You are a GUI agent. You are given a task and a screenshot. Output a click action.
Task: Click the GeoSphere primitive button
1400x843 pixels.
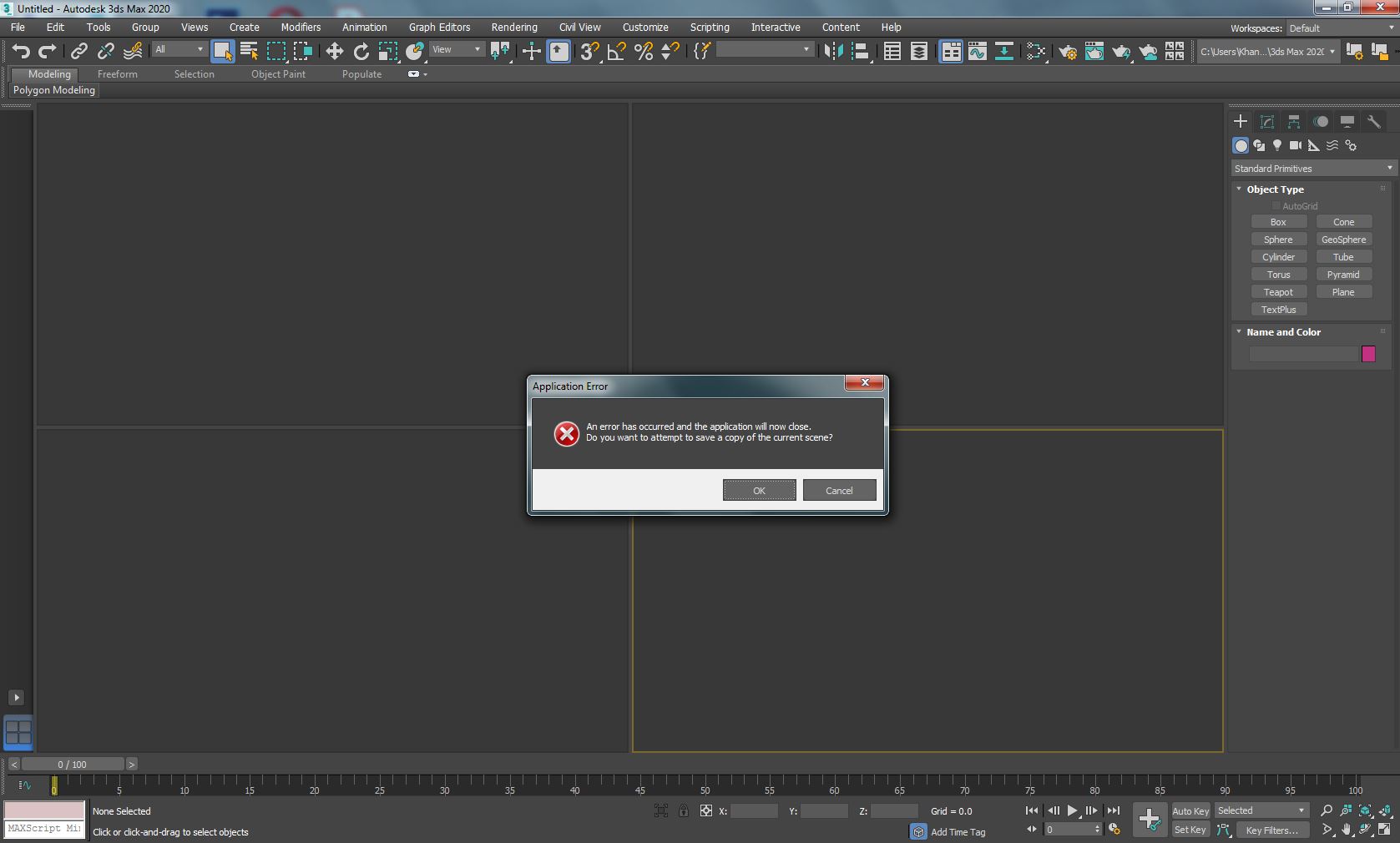click(1343, 240)
